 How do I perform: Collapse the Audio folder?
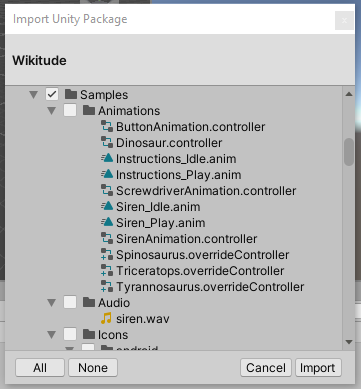tap(52, 303)
